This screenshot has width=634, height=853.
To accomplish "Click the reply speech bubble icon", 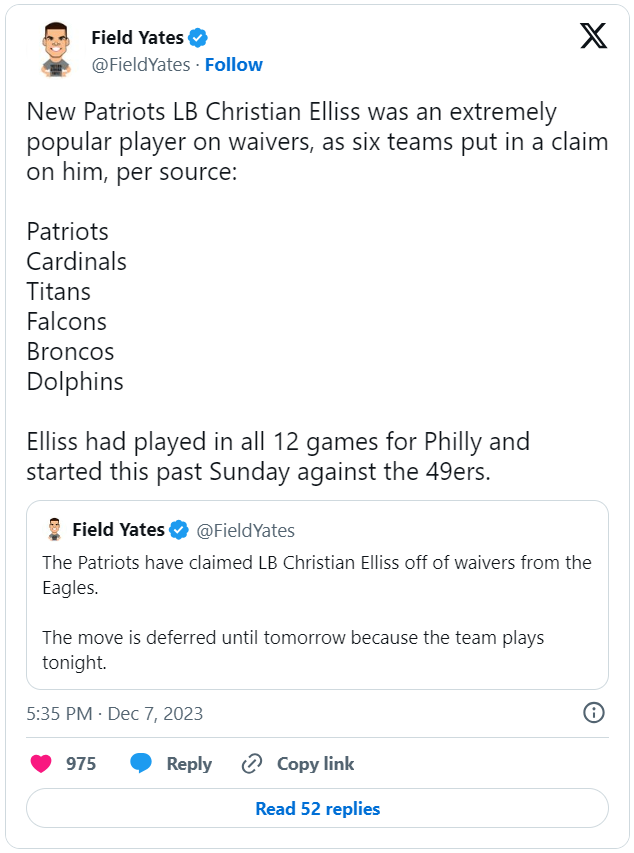I will [142, 764].
